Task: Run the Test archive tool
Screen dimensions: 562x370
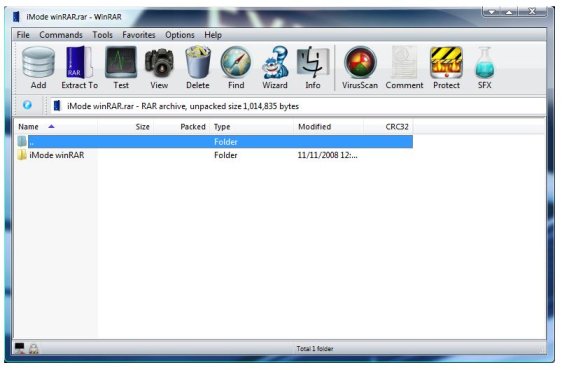Action: tap(121, 68)
